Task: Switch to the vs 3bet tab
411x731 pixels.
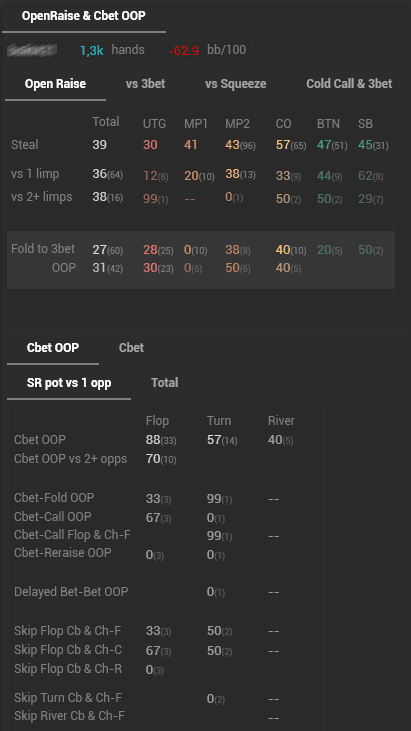Action: 145,84
